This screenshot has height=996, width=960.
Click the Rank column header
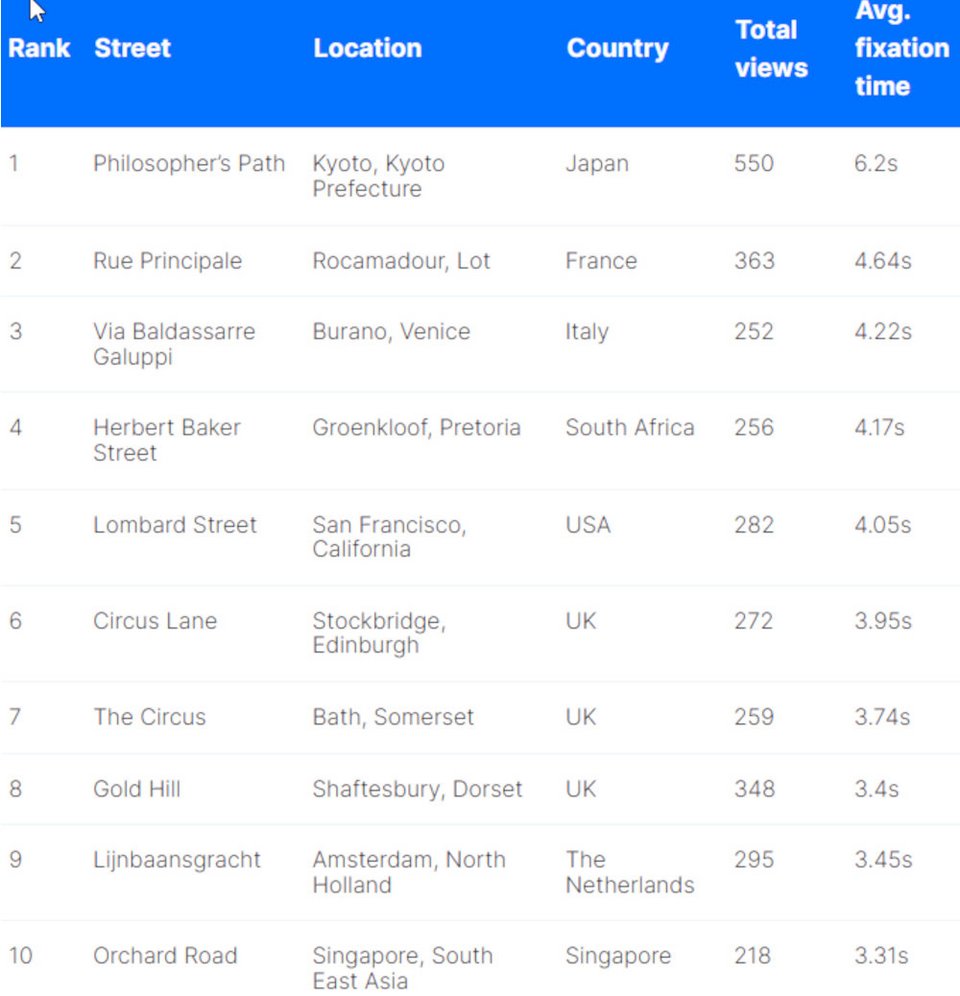[39, 48]
